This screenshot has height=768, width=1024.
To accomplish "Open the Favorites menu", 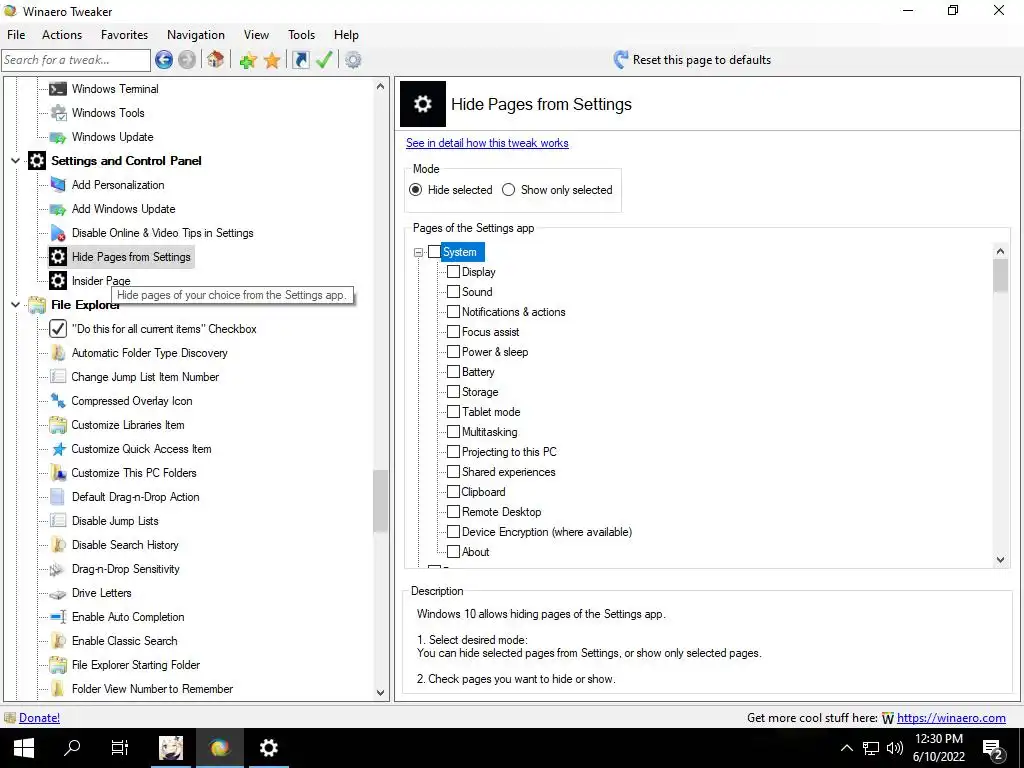I will point(124,35).
